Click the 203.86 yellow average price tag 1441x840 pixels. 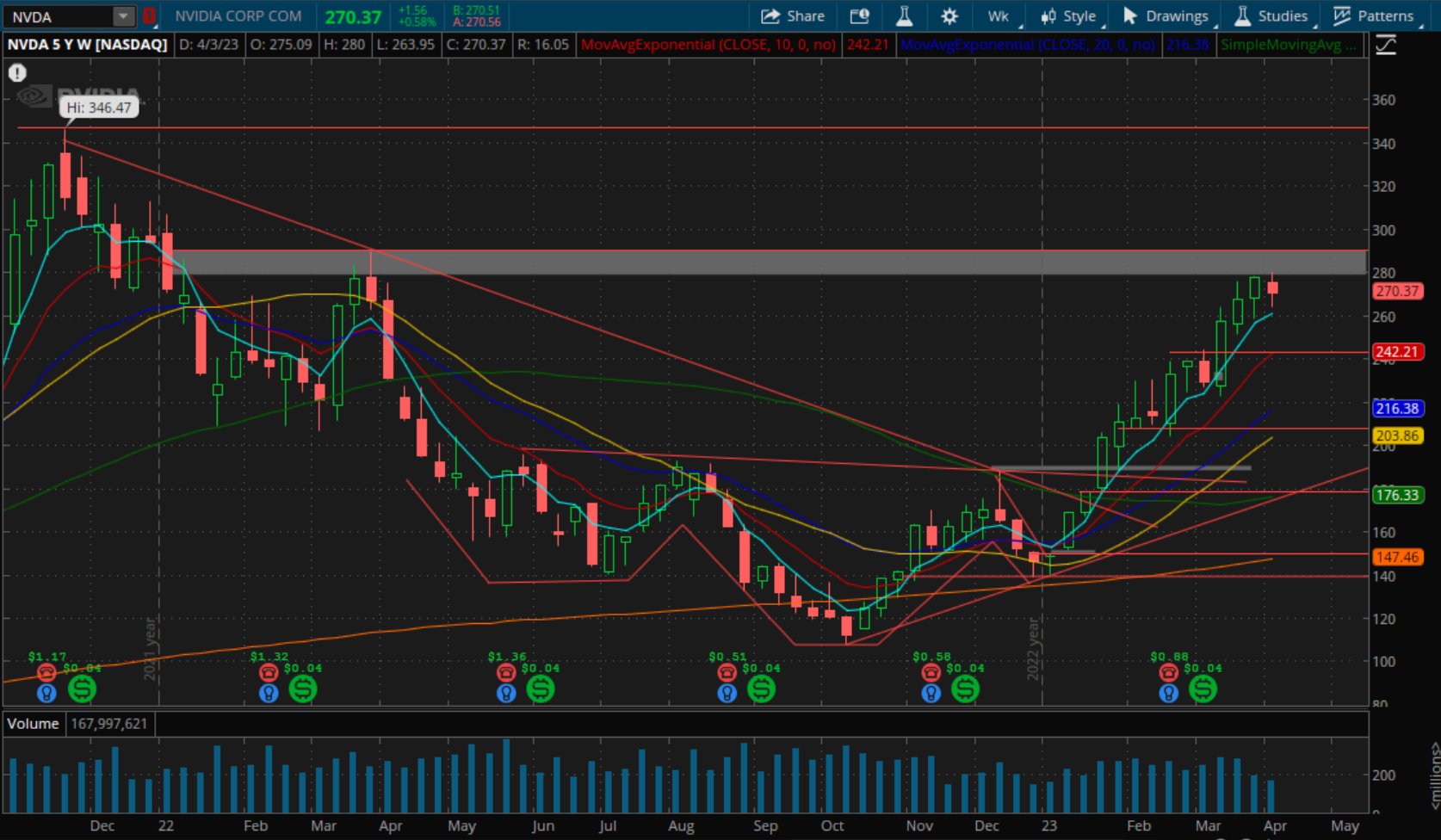(x=1397, y=435)
